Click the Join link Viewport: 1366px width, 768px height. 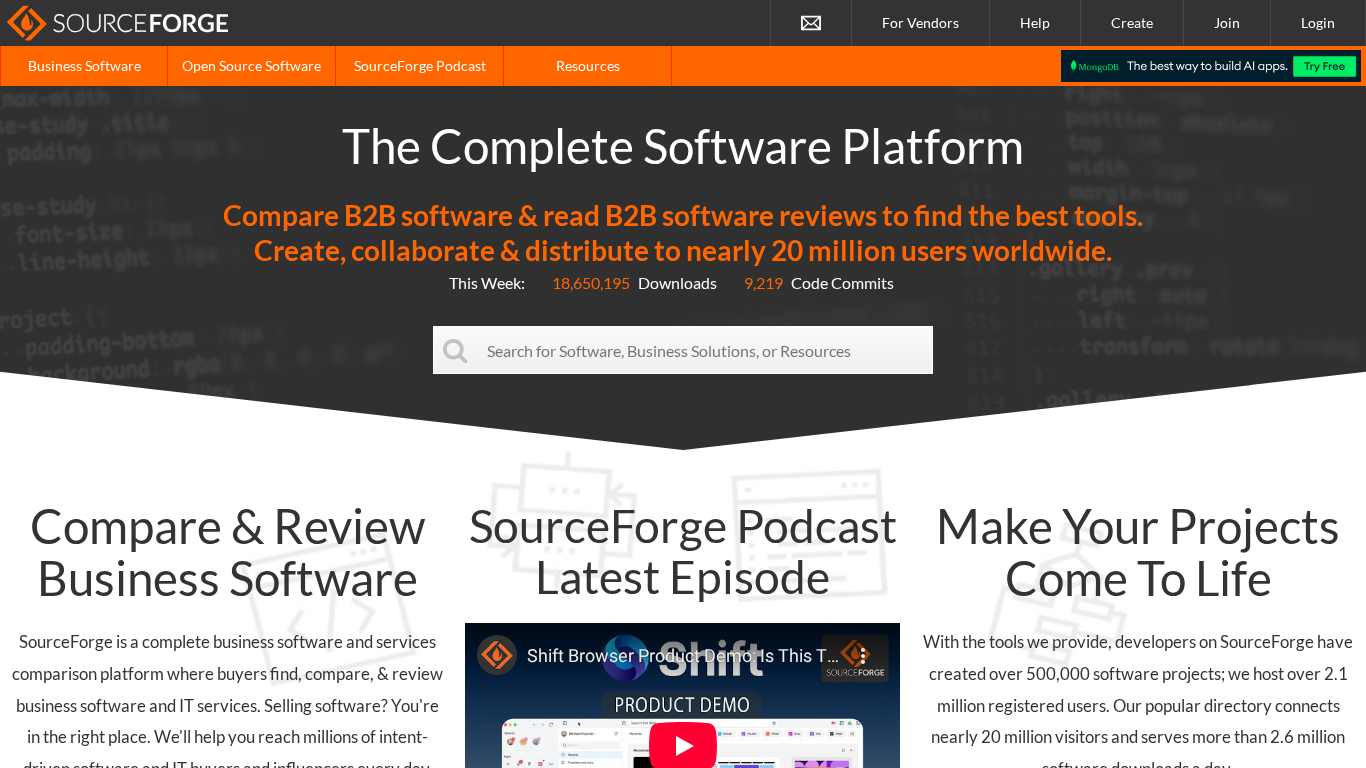(x=1227, y=23)
